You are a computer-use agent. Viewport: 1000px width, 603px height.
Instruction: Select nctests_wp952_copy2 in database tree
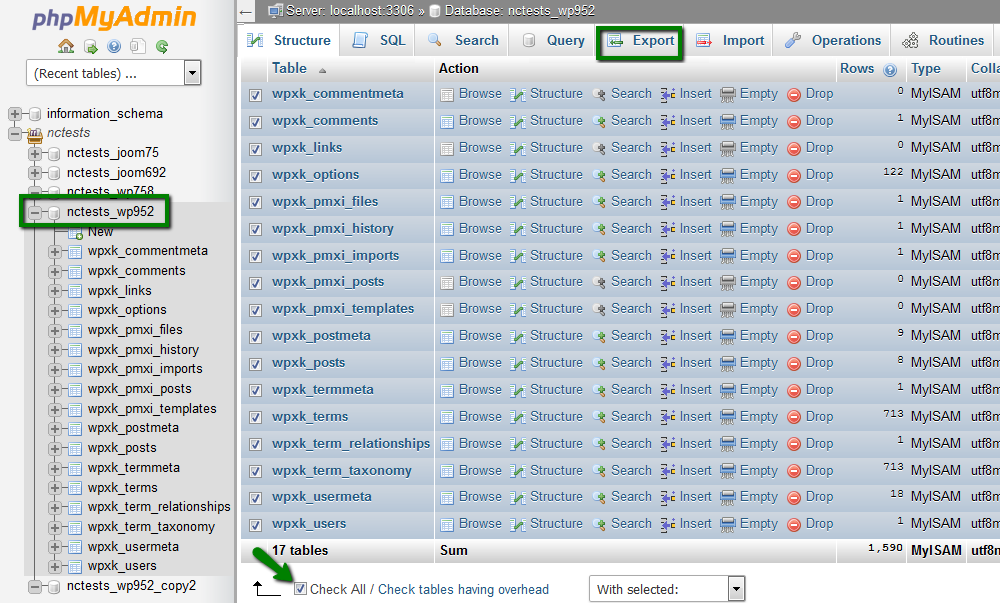[131, 586]
